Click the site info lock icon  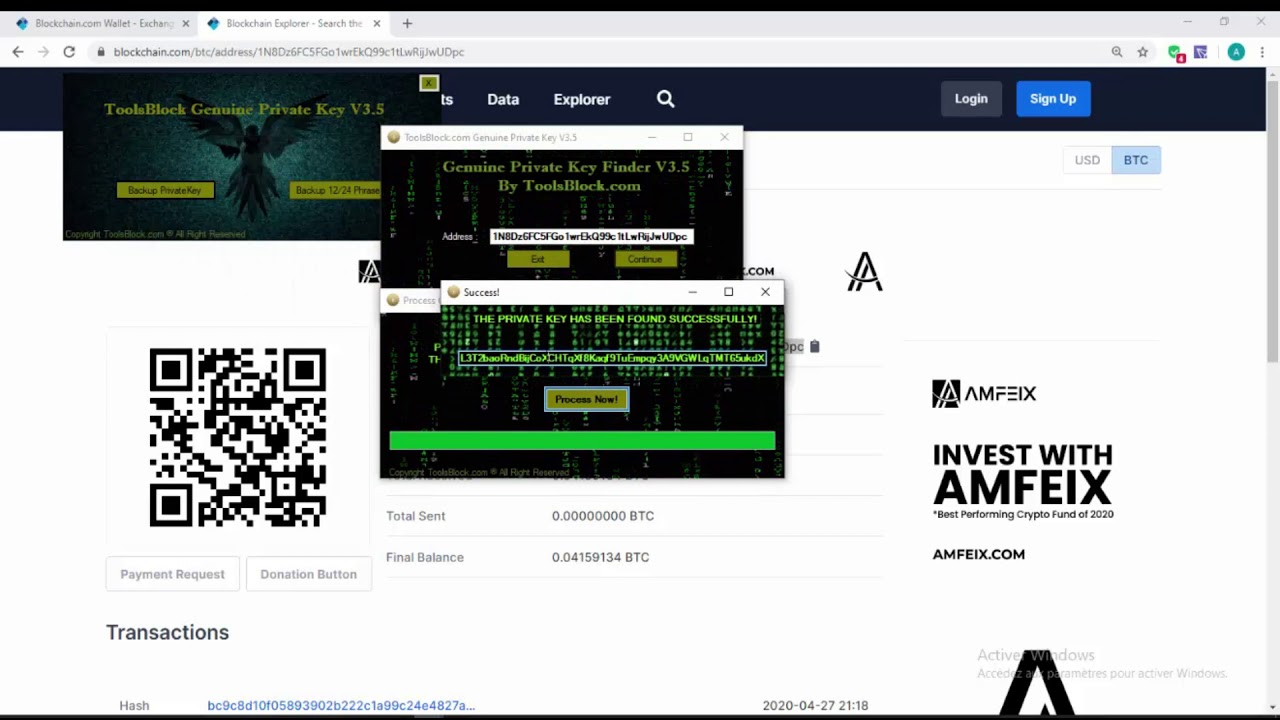point(100,52)
